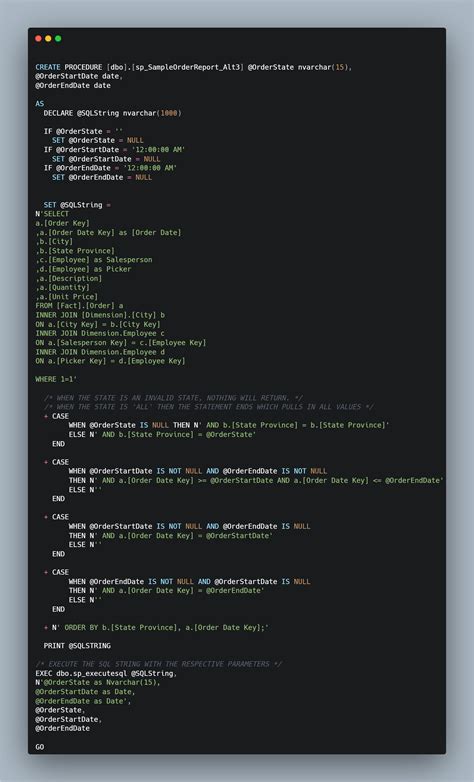Click the DECLARE @SQLString line
Image resolution: width=474 pixels, height=782 pixels.
pos(112,113)
